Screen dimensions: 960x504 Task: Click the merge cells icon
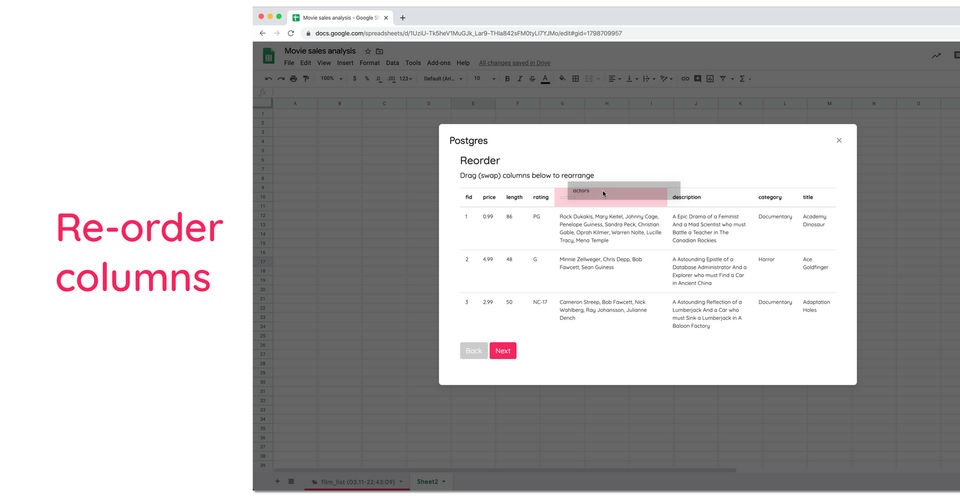[589, 78]
